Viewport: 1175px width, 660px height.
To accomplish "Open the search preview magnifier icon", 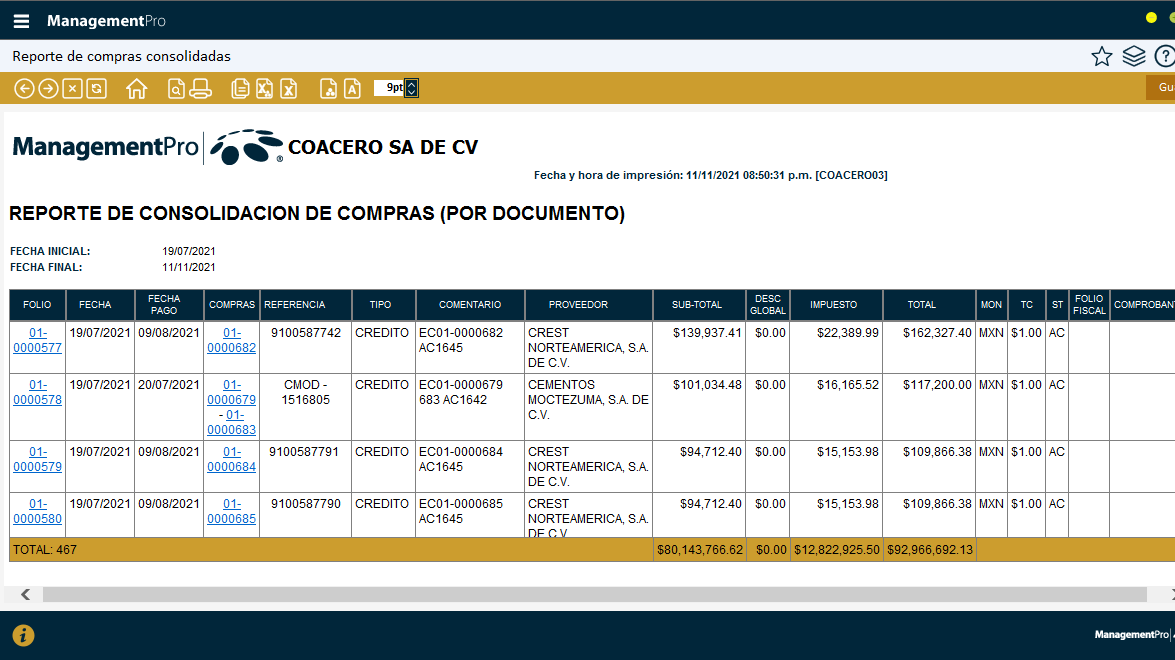I will pyautogui.click(x=175, y=88).
